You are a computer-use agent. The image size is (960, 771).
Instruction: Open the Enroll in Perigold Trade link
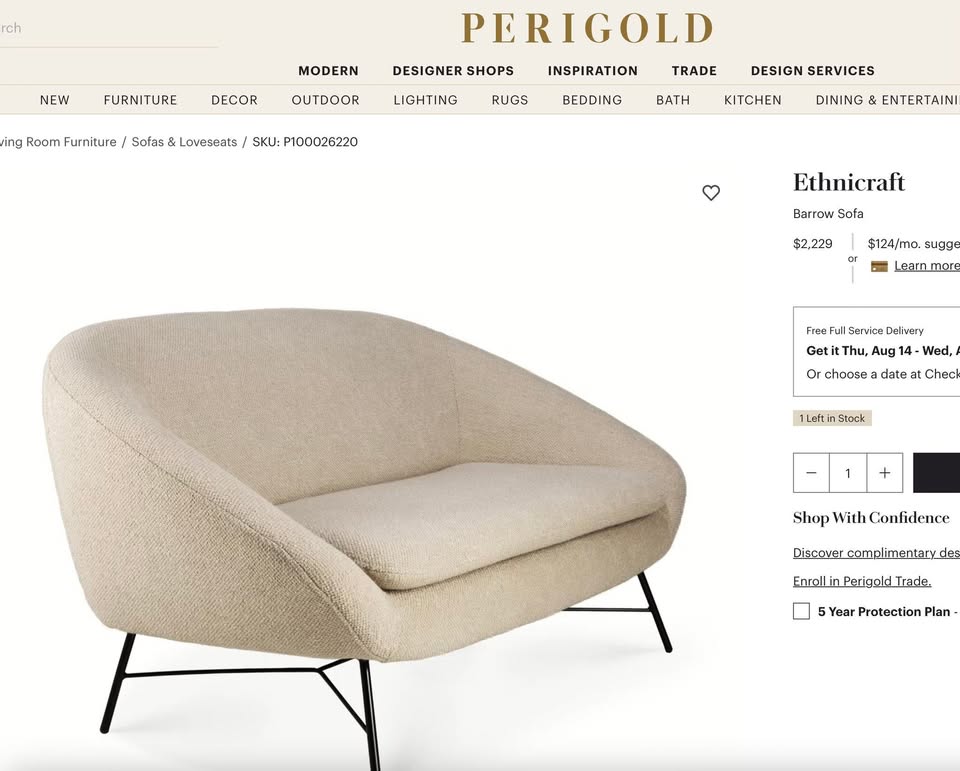pos(862,581)
